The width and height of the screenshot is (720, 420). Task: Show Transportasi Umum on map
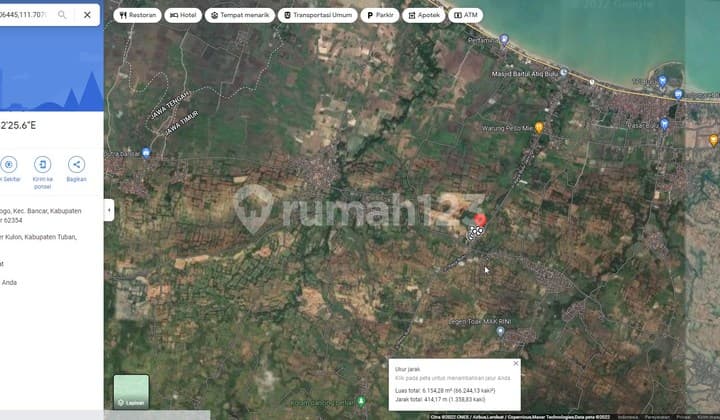[318, 15]
